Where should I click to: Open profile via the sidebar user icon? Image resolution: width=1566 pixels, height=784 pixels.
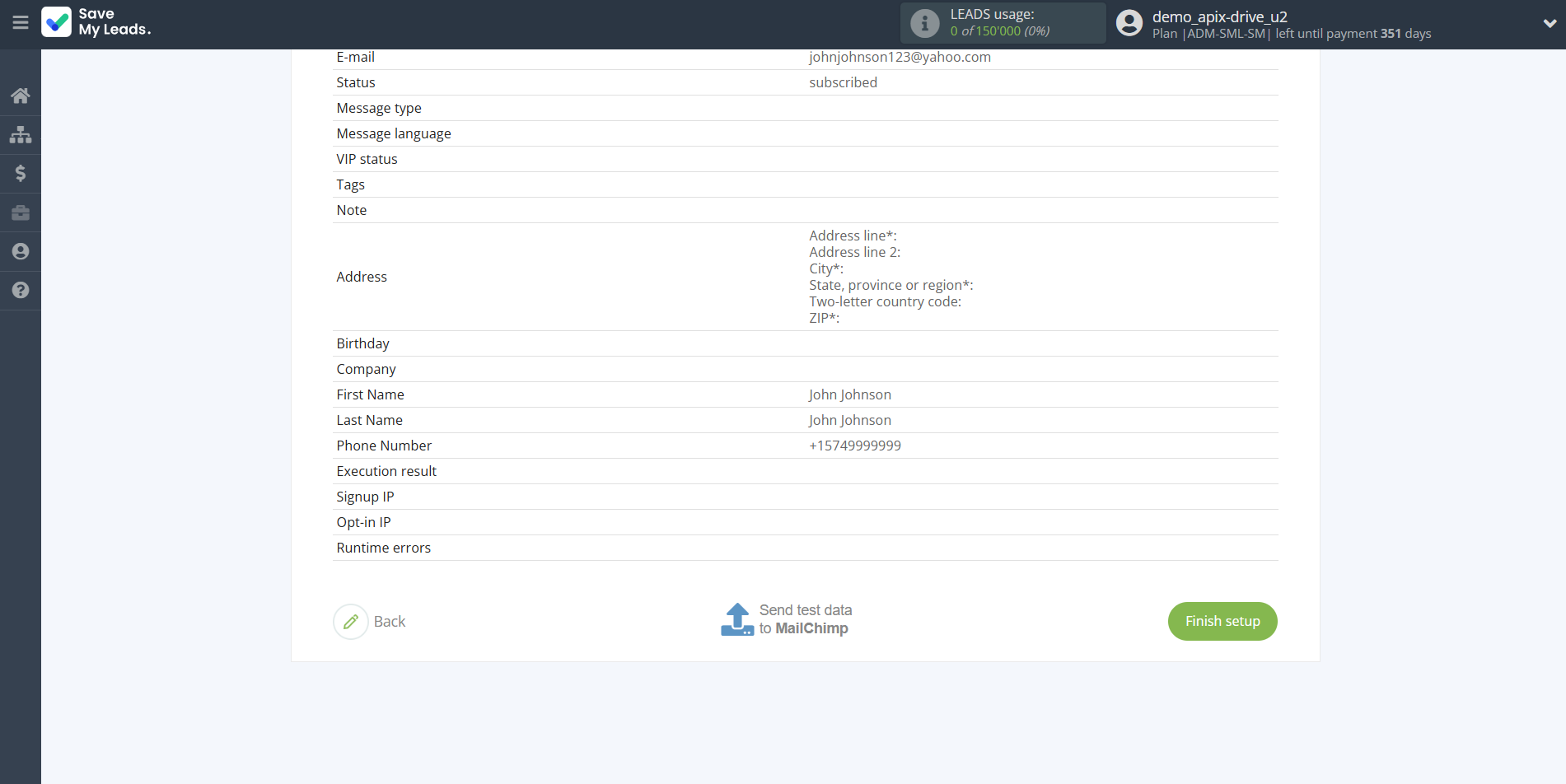coord(21,251)
